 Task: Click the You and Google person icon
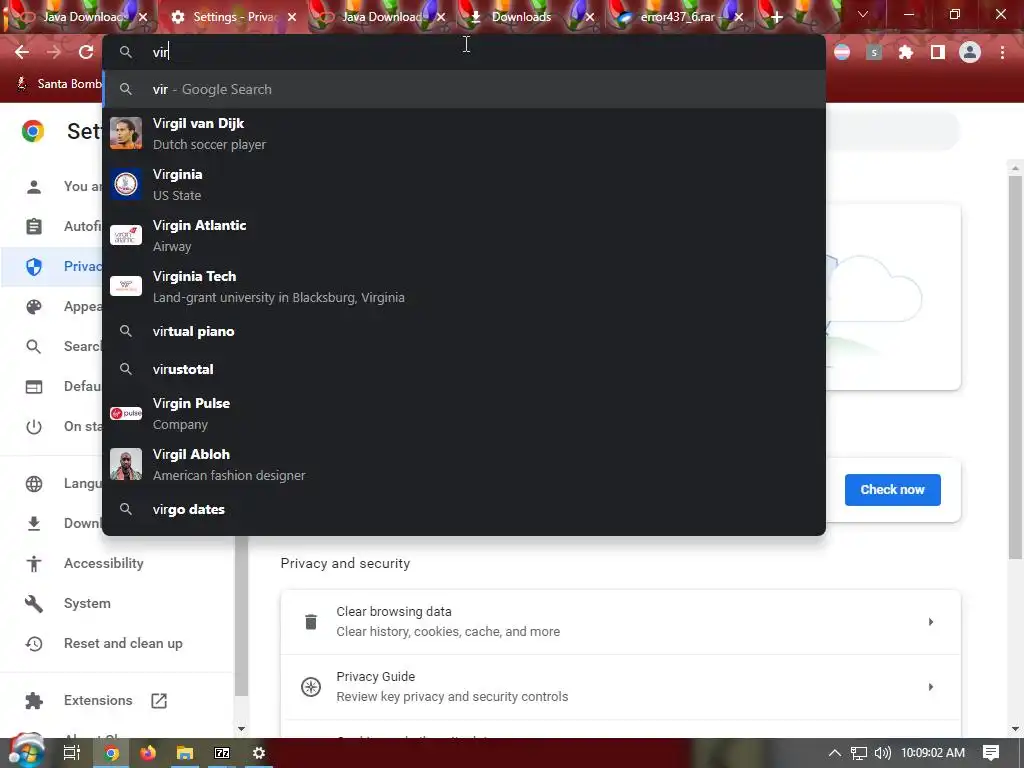(34, 187)
